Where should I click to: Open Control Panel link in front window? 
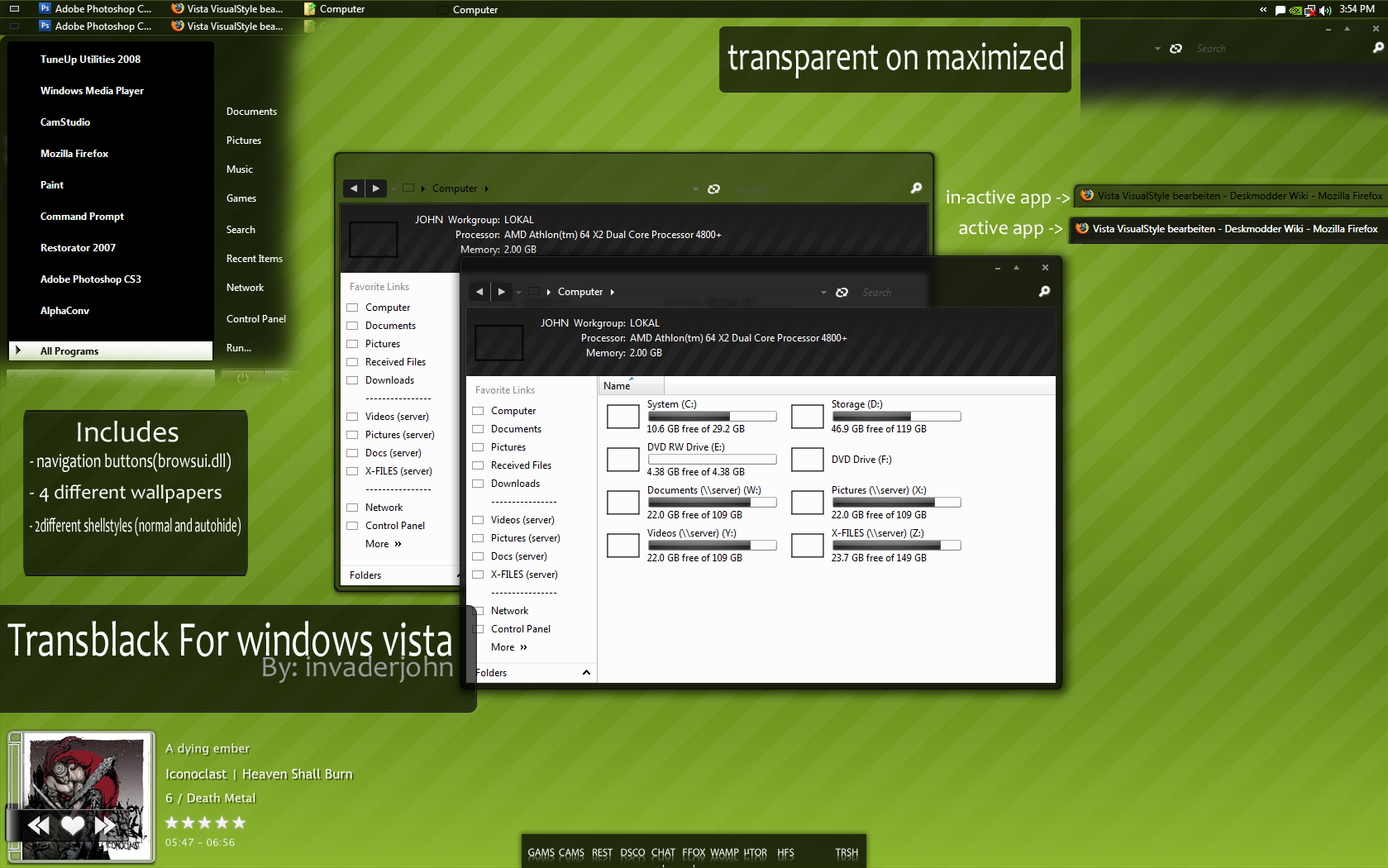pyautogui.click(x=520, y=629)
